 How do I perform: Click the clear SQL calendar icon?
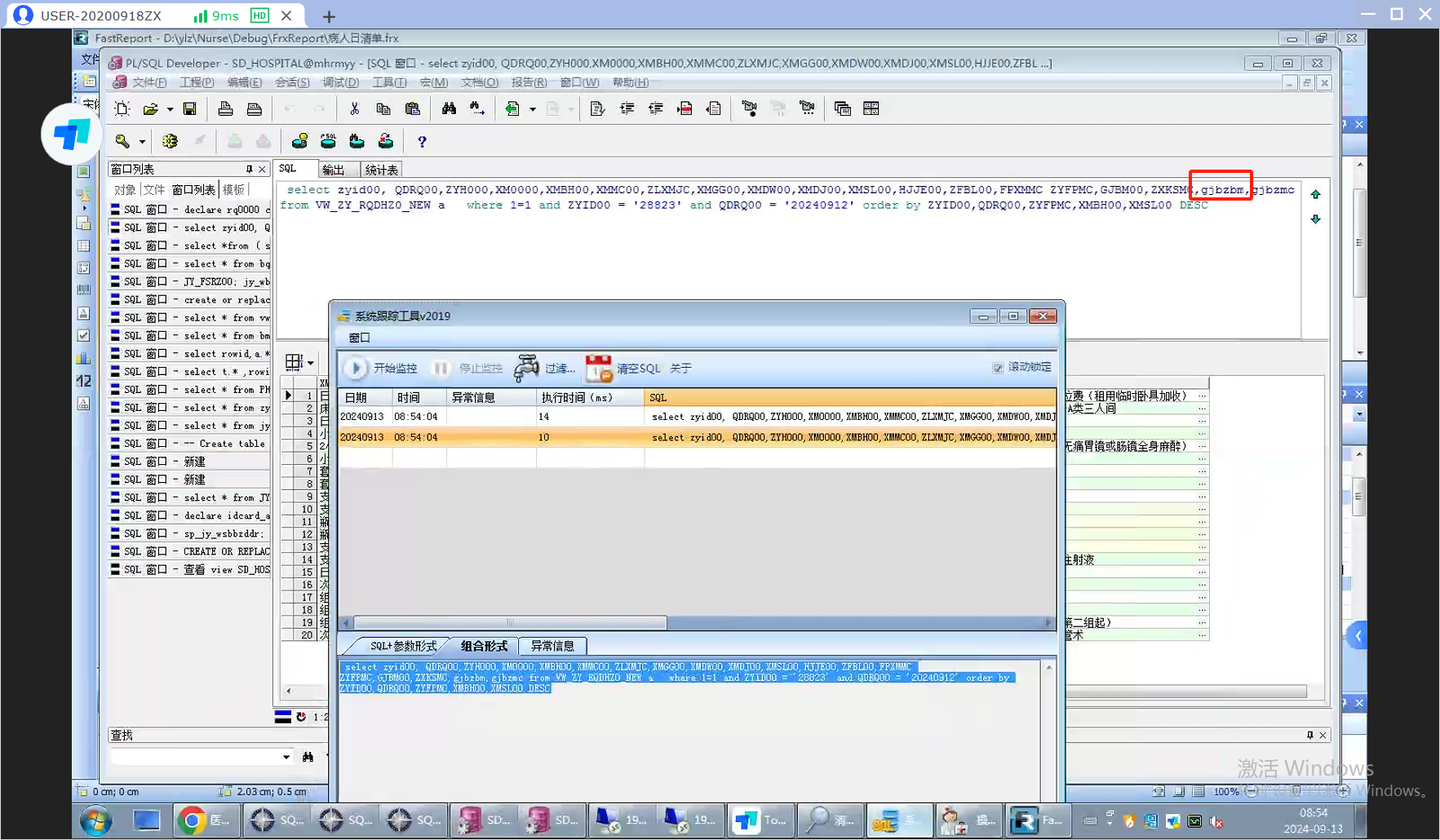point(599,369)
